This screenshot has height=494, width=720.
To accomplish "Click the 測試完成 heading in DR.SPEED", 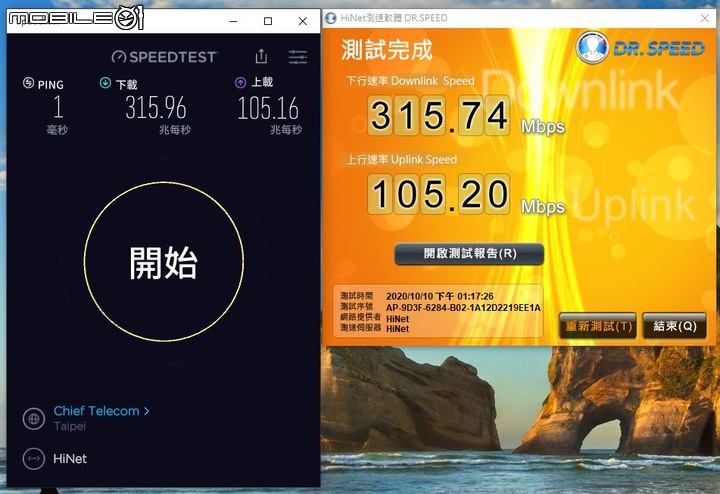I will pyautogui.click(x=387, y=50).
